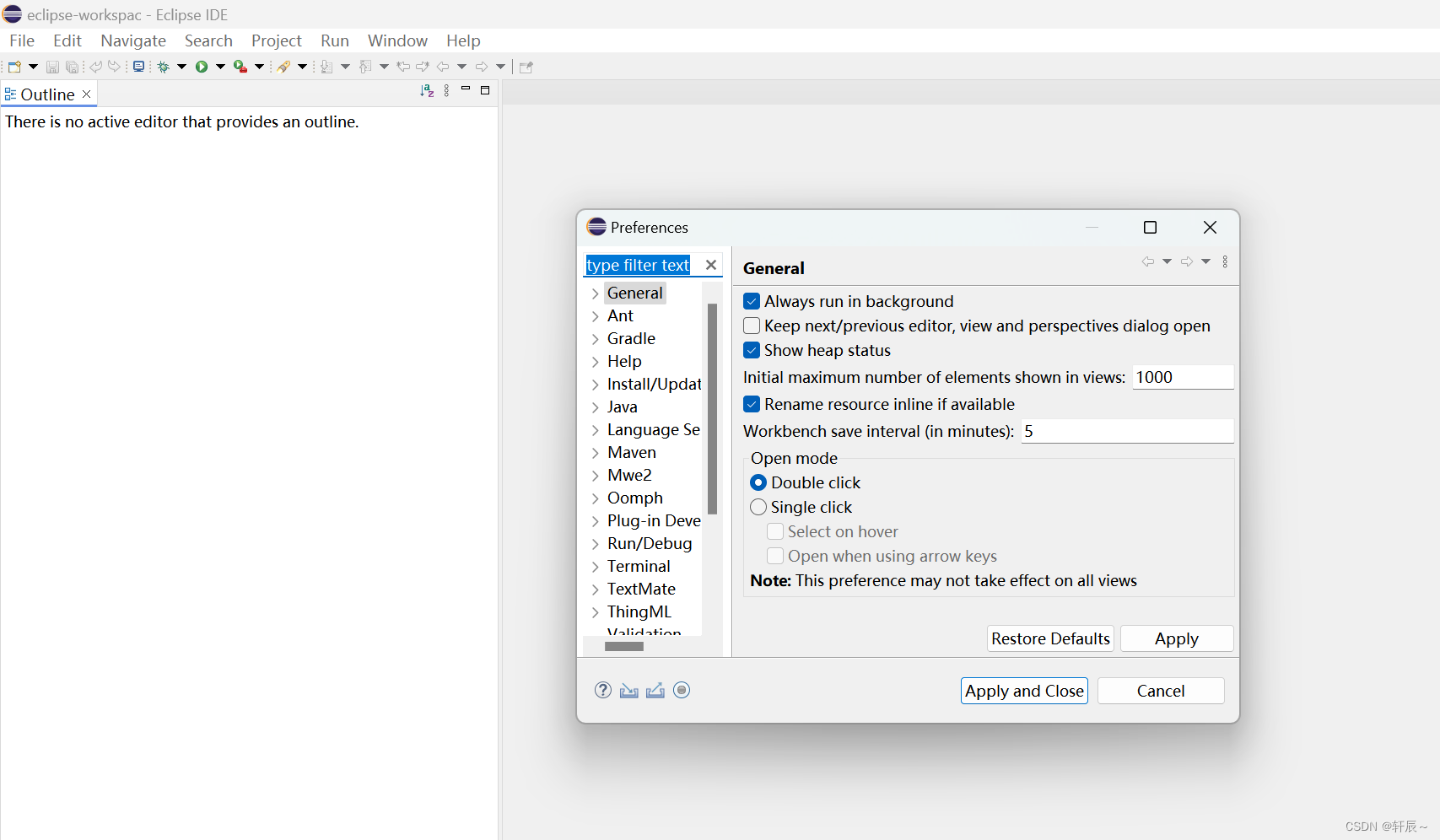
Task: Click the Save All toolbar icon
Action: point(73,67)
